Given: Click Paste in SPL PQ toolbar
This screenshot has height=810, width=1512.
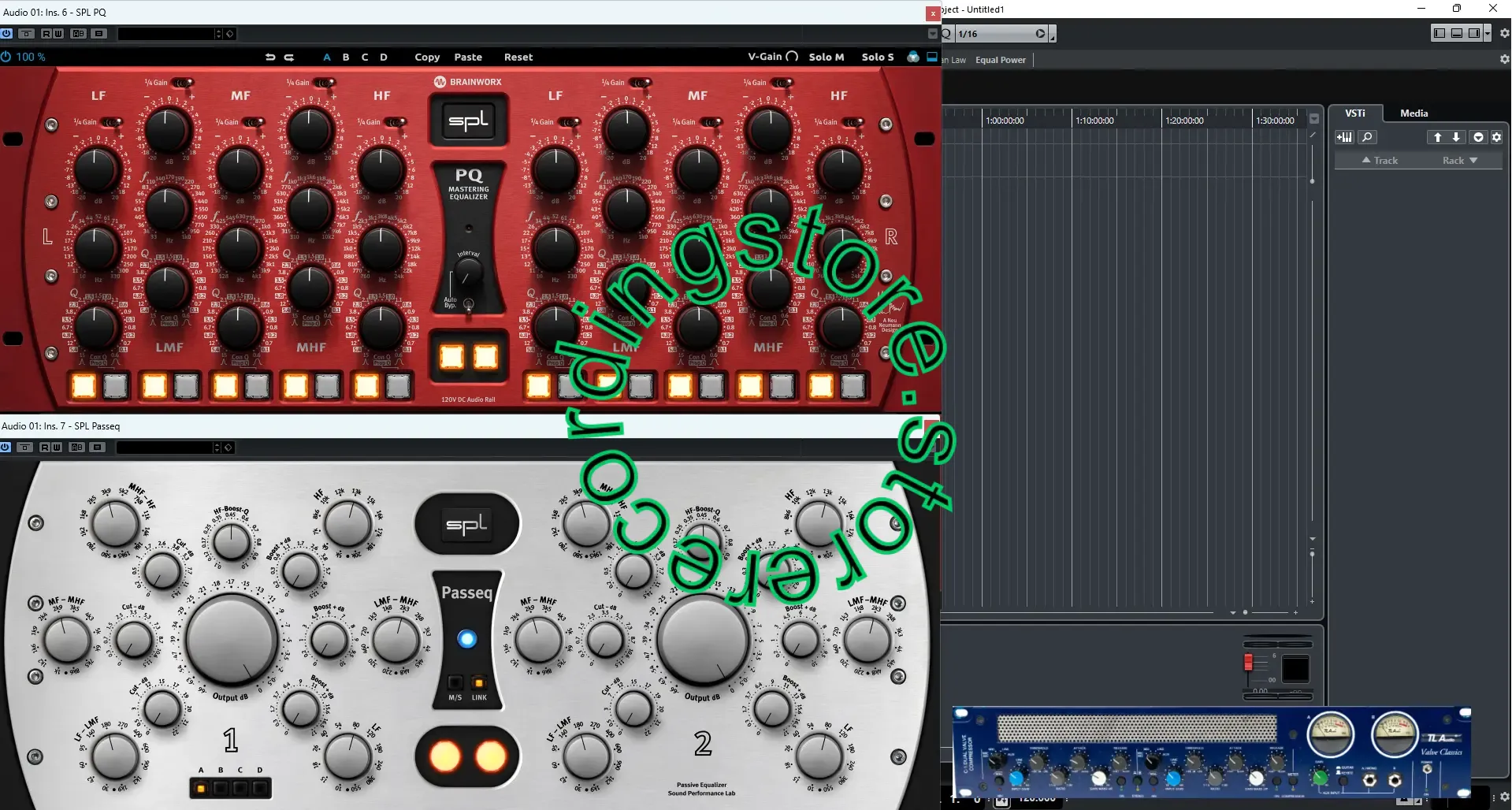Looking at the screenshot, I should (468, 57).
